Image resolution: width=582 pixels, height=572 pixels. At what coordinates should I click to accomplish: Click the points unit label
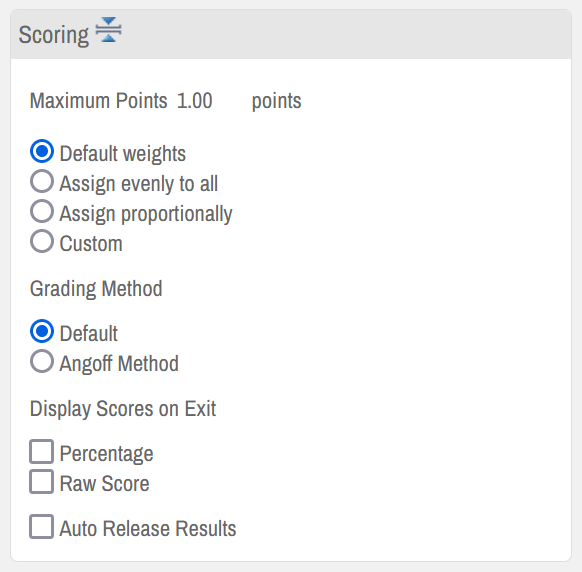pyautogui.click(x=277, y=102)
